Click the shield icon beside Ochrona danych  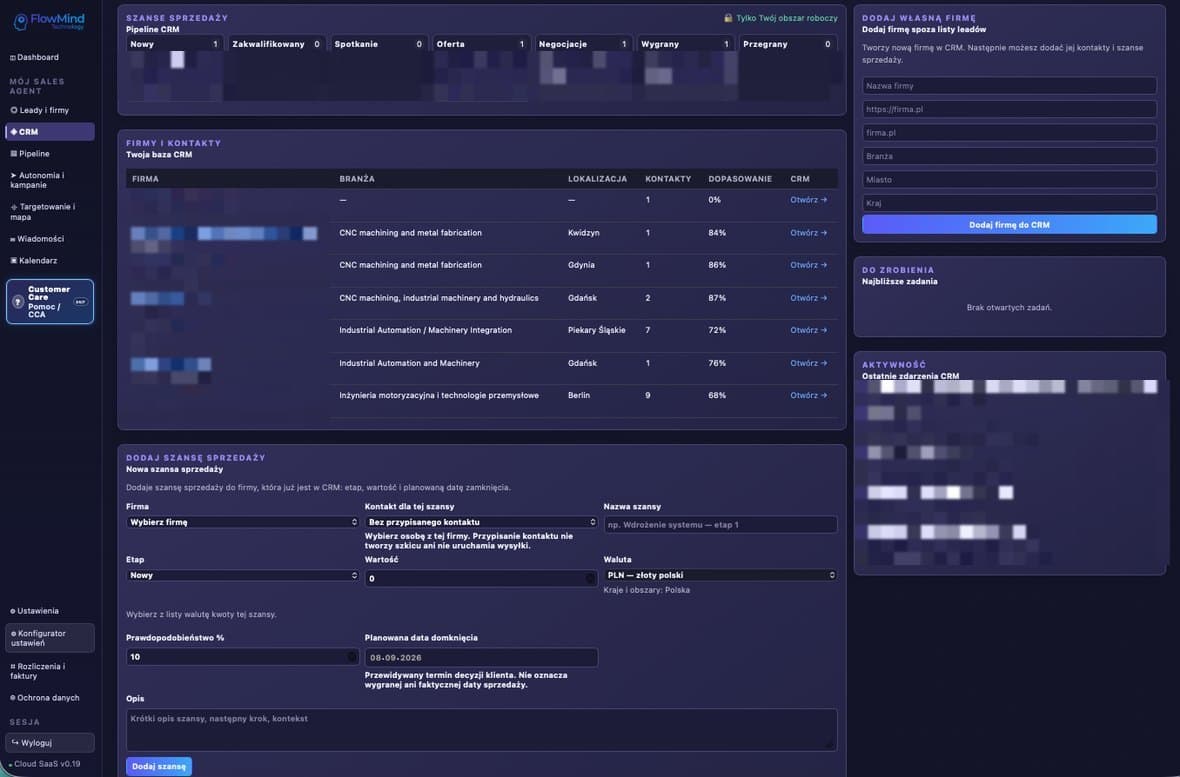13,698
